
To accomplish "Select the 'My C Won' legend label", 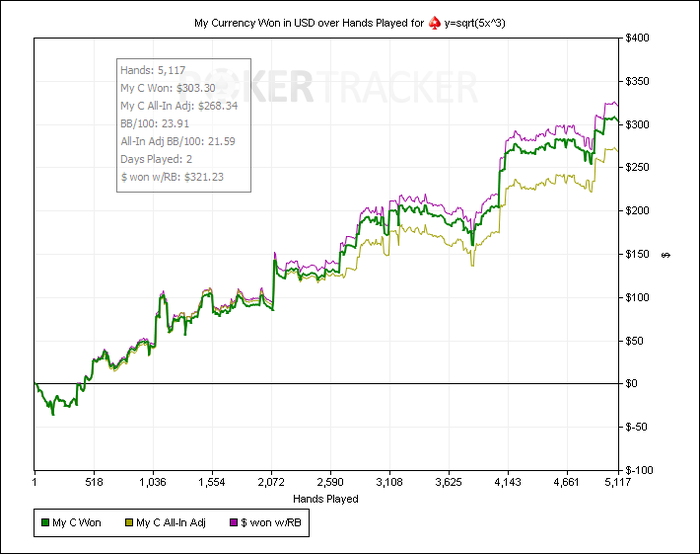I will (x=77, y=522).
